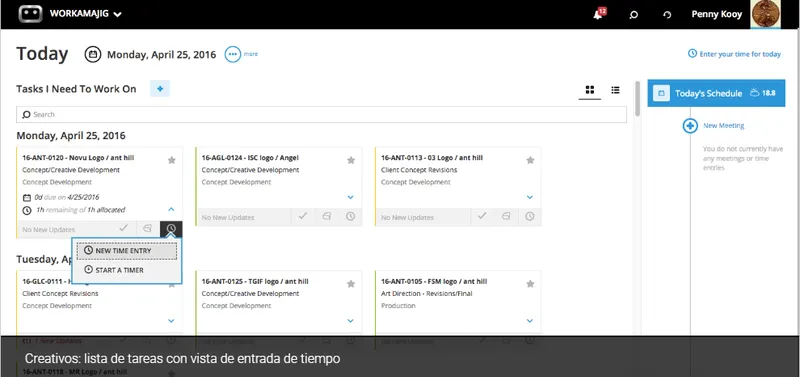Star the 16-ANT-0125 TGIF logo task
The height and width of the screenshot is (377, 800).
351,284
